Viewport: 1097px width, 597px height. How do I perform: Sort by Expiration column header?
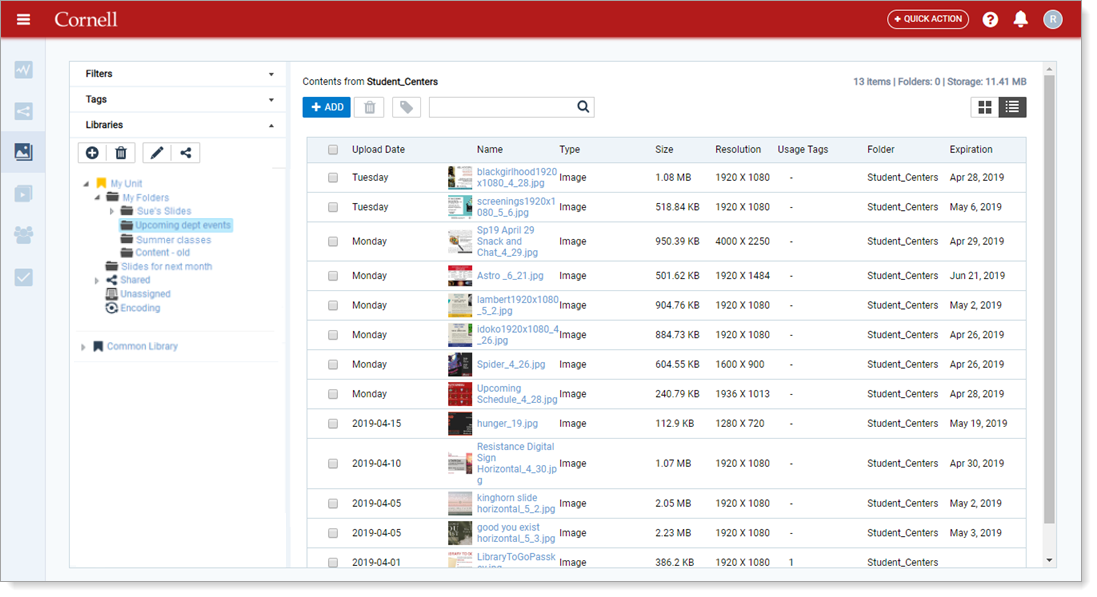[970, 150]
